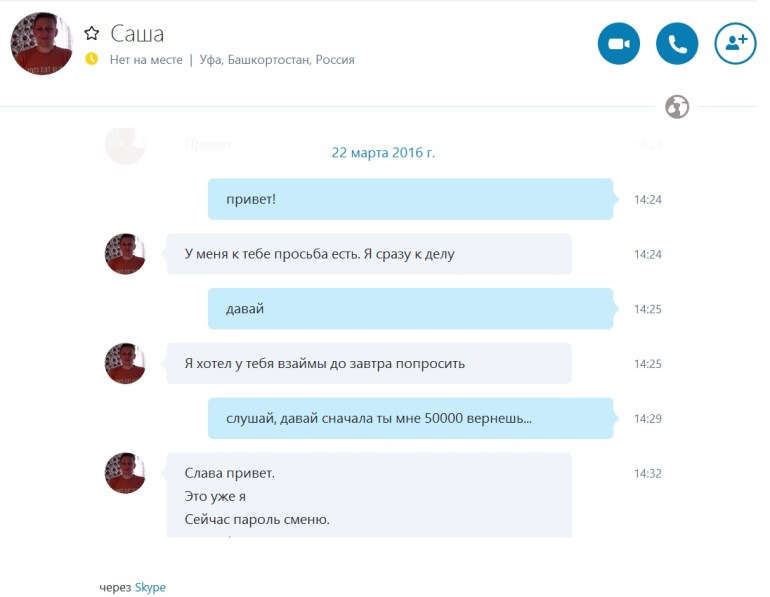770x597 pixels.
Task: Select the message about returning 50000
Action: [x=411, y=418]
